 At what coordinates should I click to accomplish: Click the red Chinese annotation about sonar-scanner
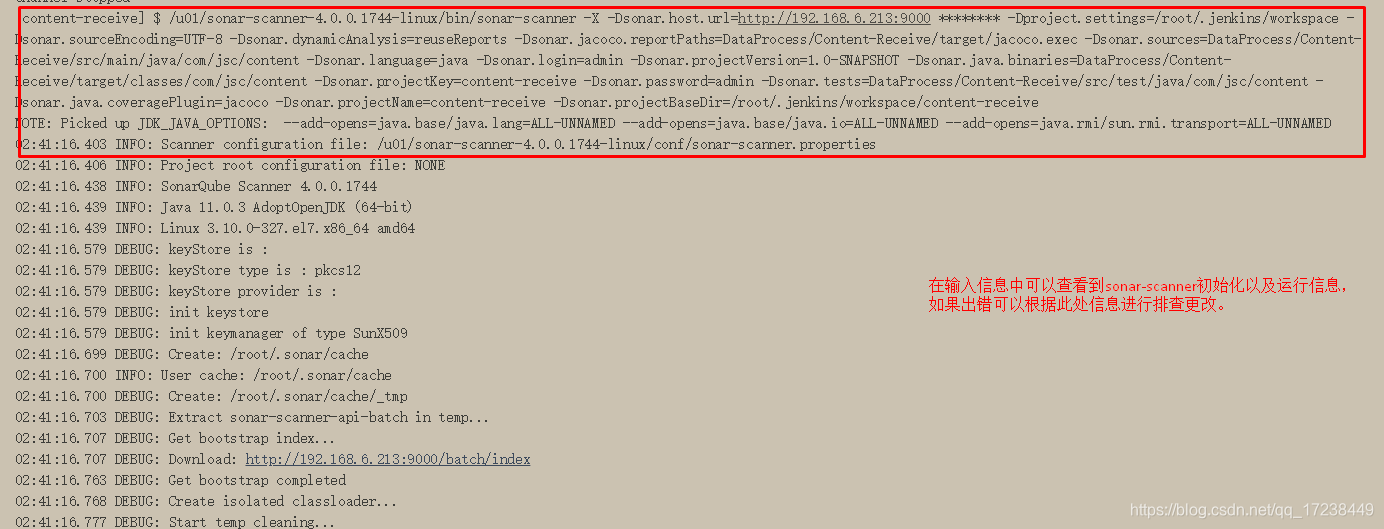pyautogui.click(x=1138, y=295)
